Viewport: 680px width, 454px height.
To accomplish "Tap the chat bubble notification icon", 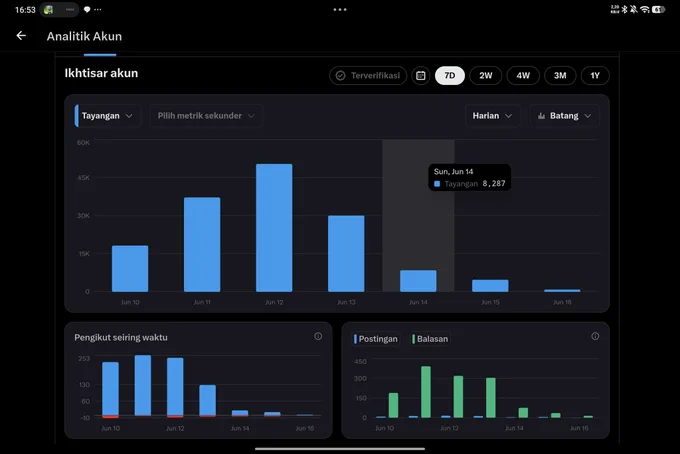I will [87, 10].
